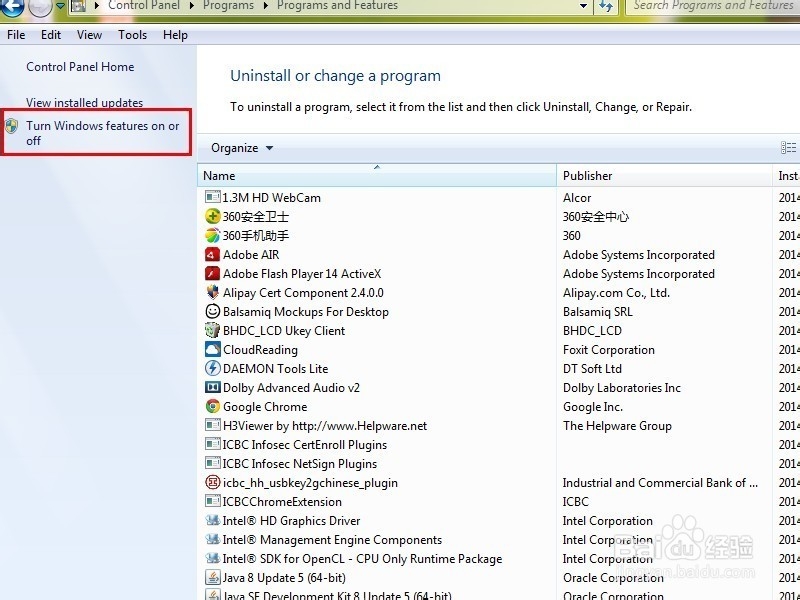Select Google Chrome program name
Image resolution: width=800 pixels, height=600 pixels.
(265, 407)
